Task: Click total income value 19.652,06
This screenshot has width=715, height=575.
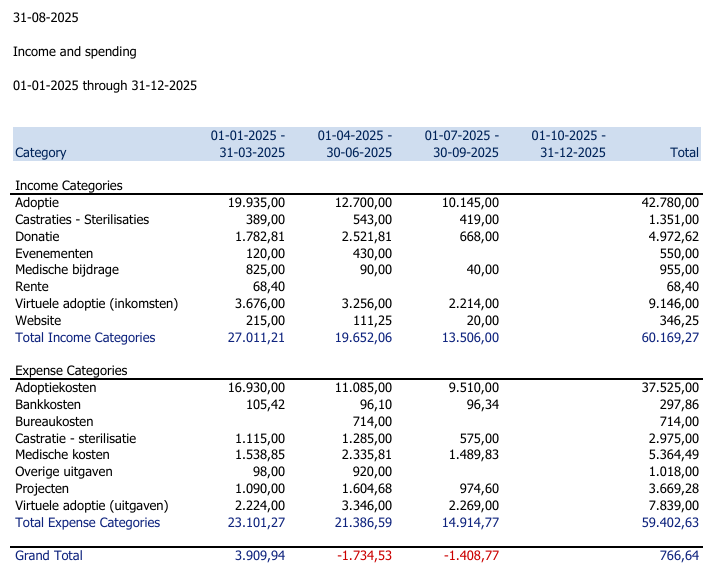Action: coord(363,337)
